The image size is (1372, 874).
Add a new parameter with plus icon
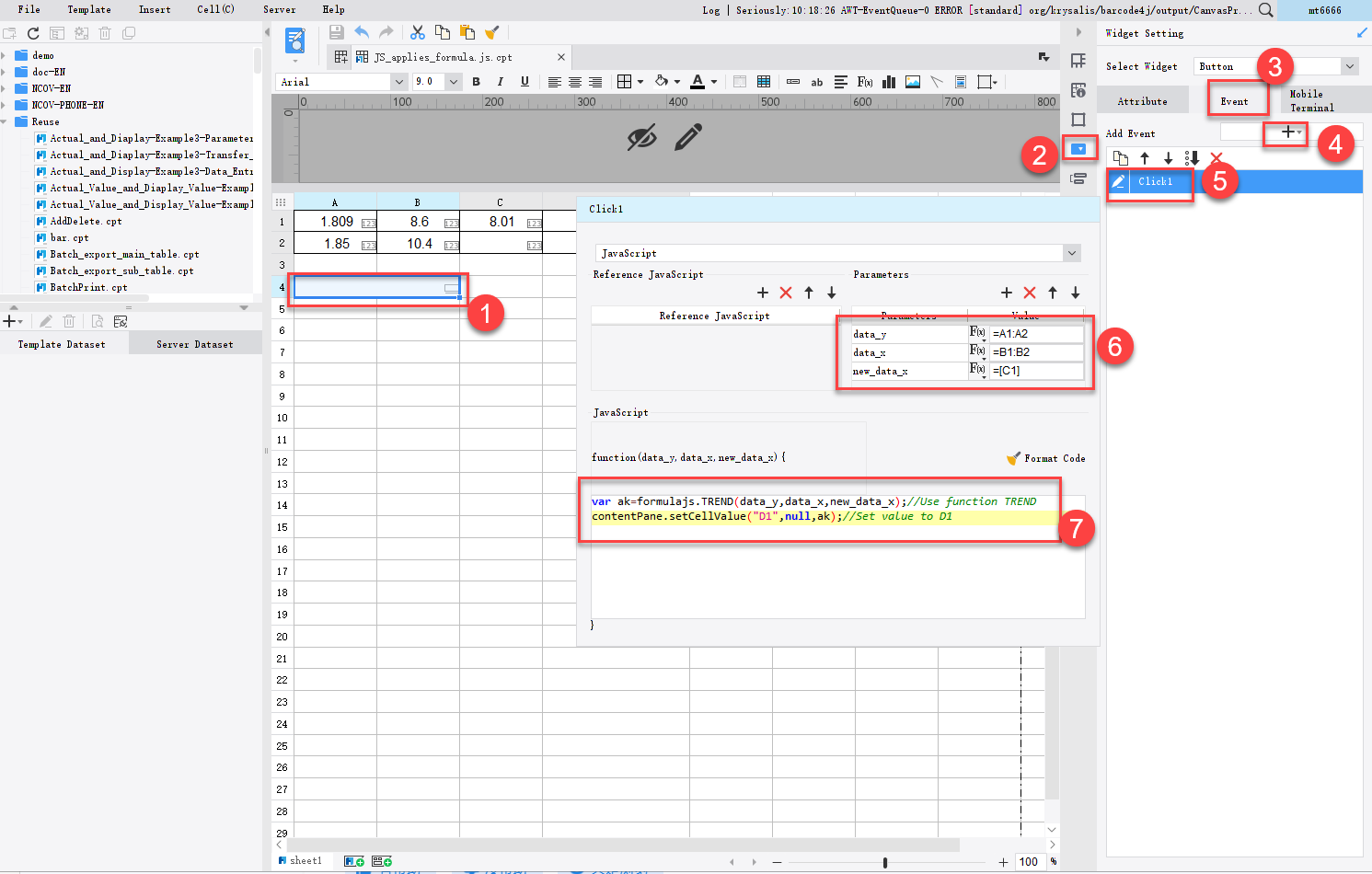(1007, 293)
